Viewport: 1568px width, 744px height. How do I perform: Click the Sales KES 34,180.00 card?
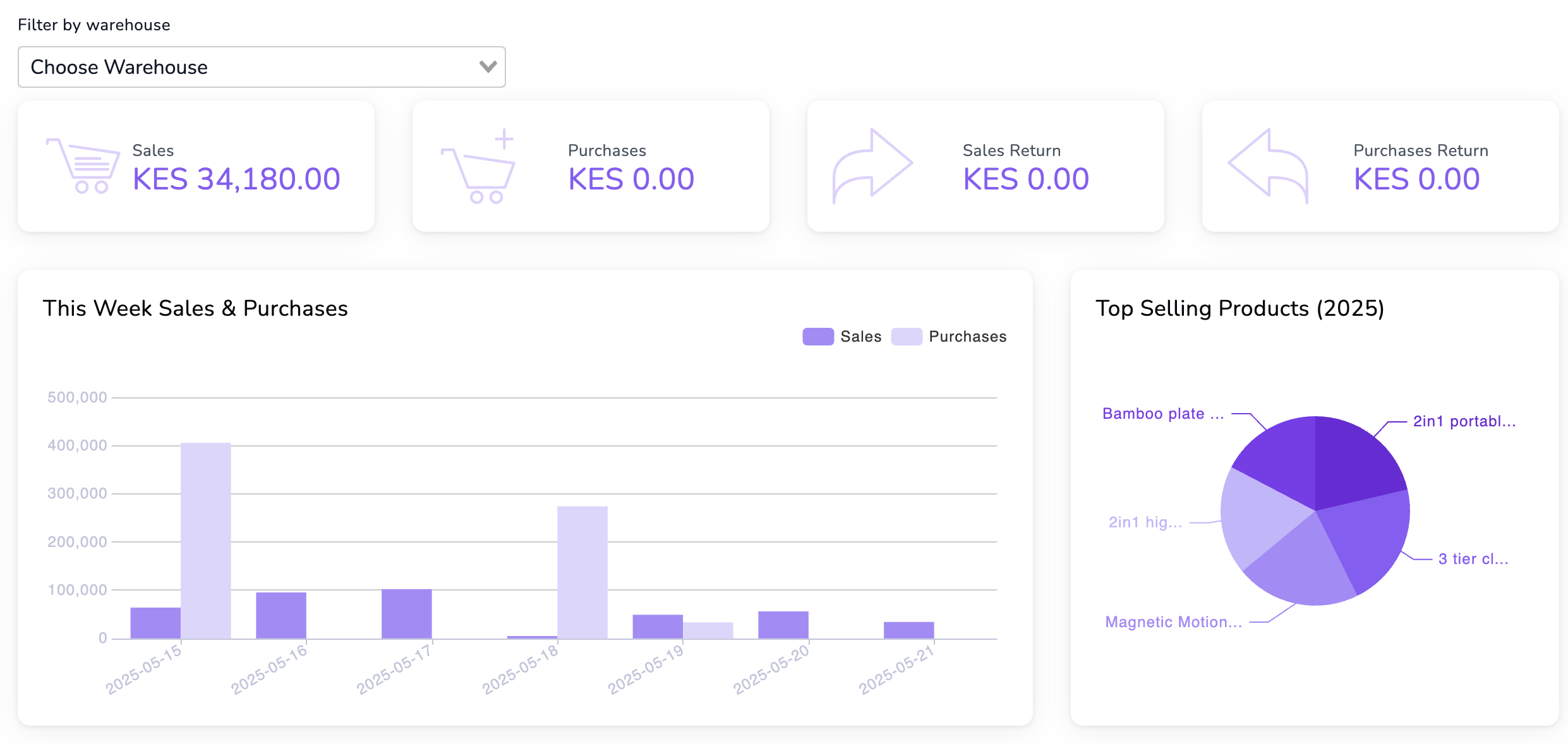point(196,165)
